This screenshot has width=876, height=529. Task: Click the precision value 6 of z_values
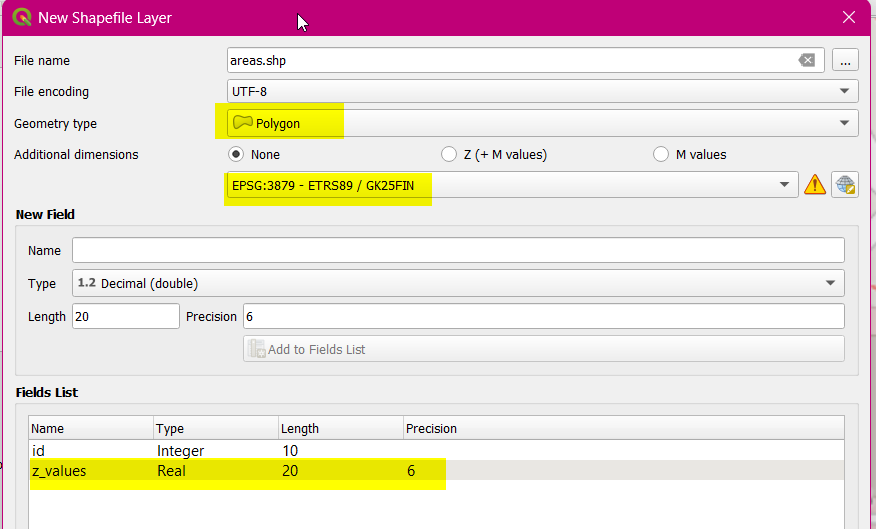click(411, 471)
